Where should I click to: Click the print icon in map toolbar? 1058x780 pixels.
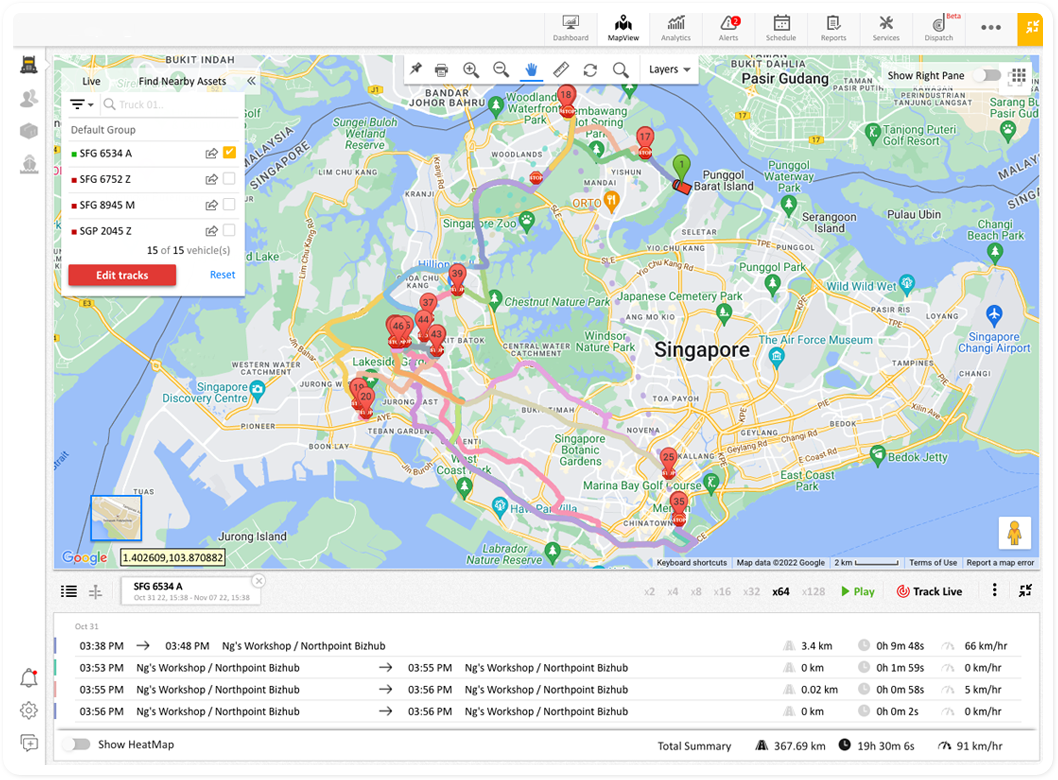441,70
